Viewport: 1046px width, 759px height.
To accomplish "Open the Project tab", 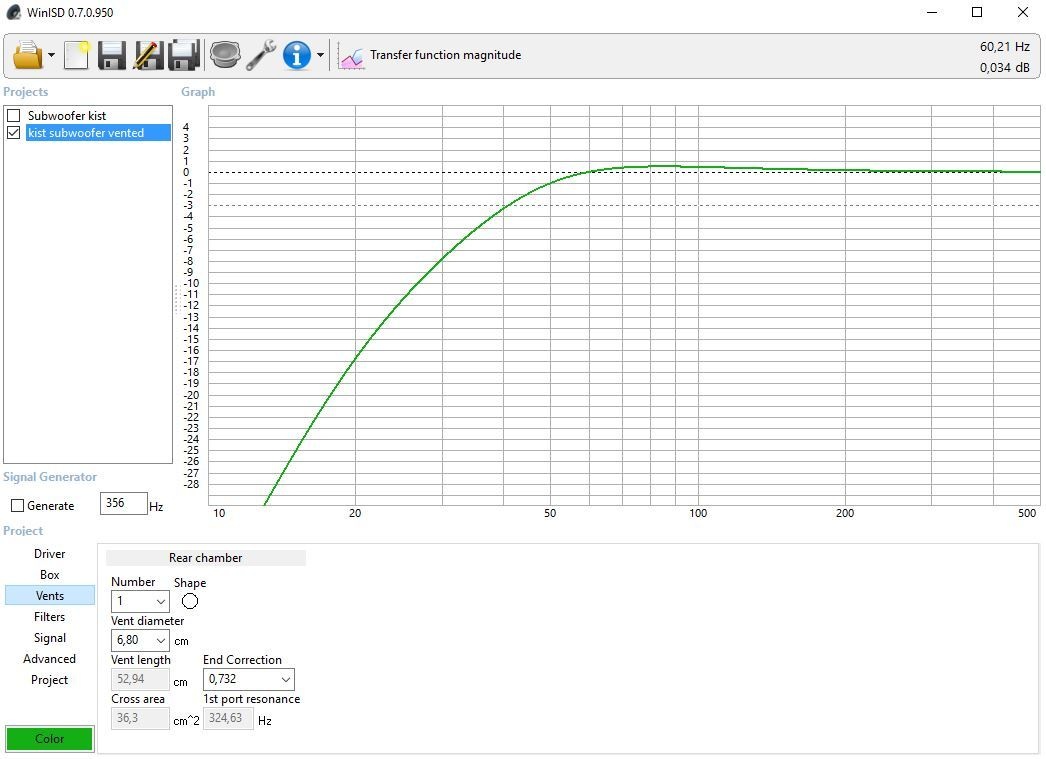I will 49,680.
